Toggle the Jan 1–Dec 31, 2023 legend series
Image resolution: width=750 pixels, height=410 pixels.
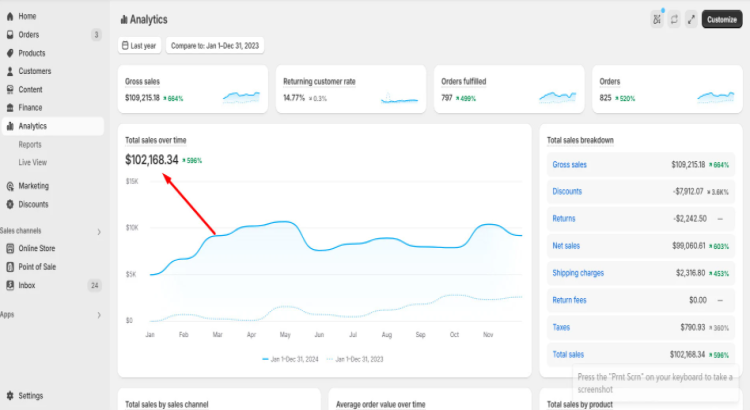click(x=355, y=359)
